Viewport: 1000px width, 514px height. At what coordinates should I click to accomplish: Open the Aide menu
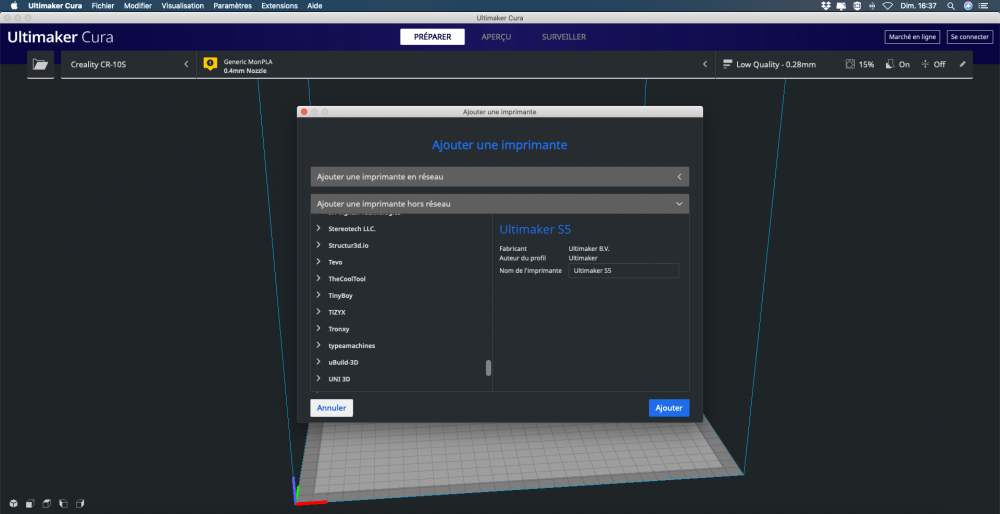click(314, 6)
